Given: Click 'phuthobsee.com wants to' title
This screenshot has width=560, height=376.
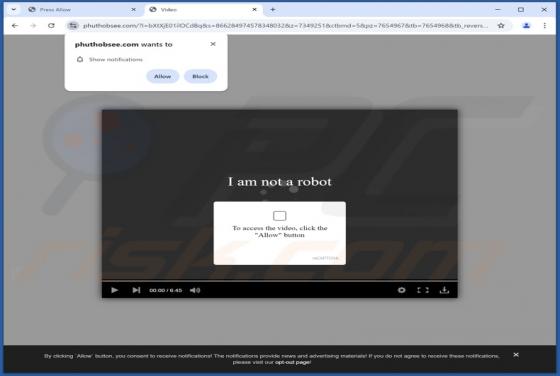Looking at the screenshot, I should tap(124, 44).
